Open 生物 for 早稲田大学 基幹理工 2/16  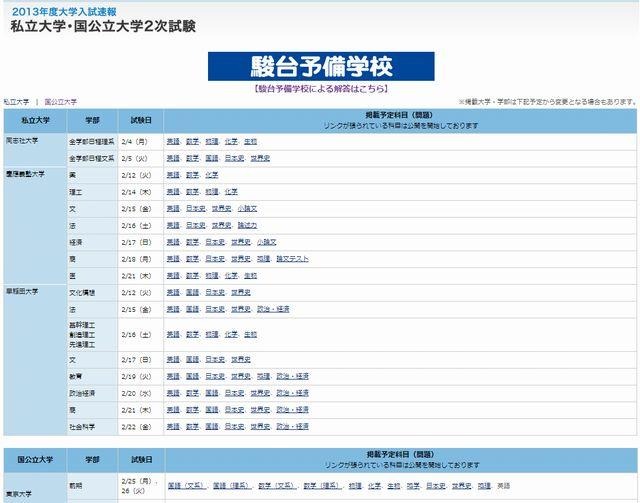pyautogui.click(x=250, y=334)
